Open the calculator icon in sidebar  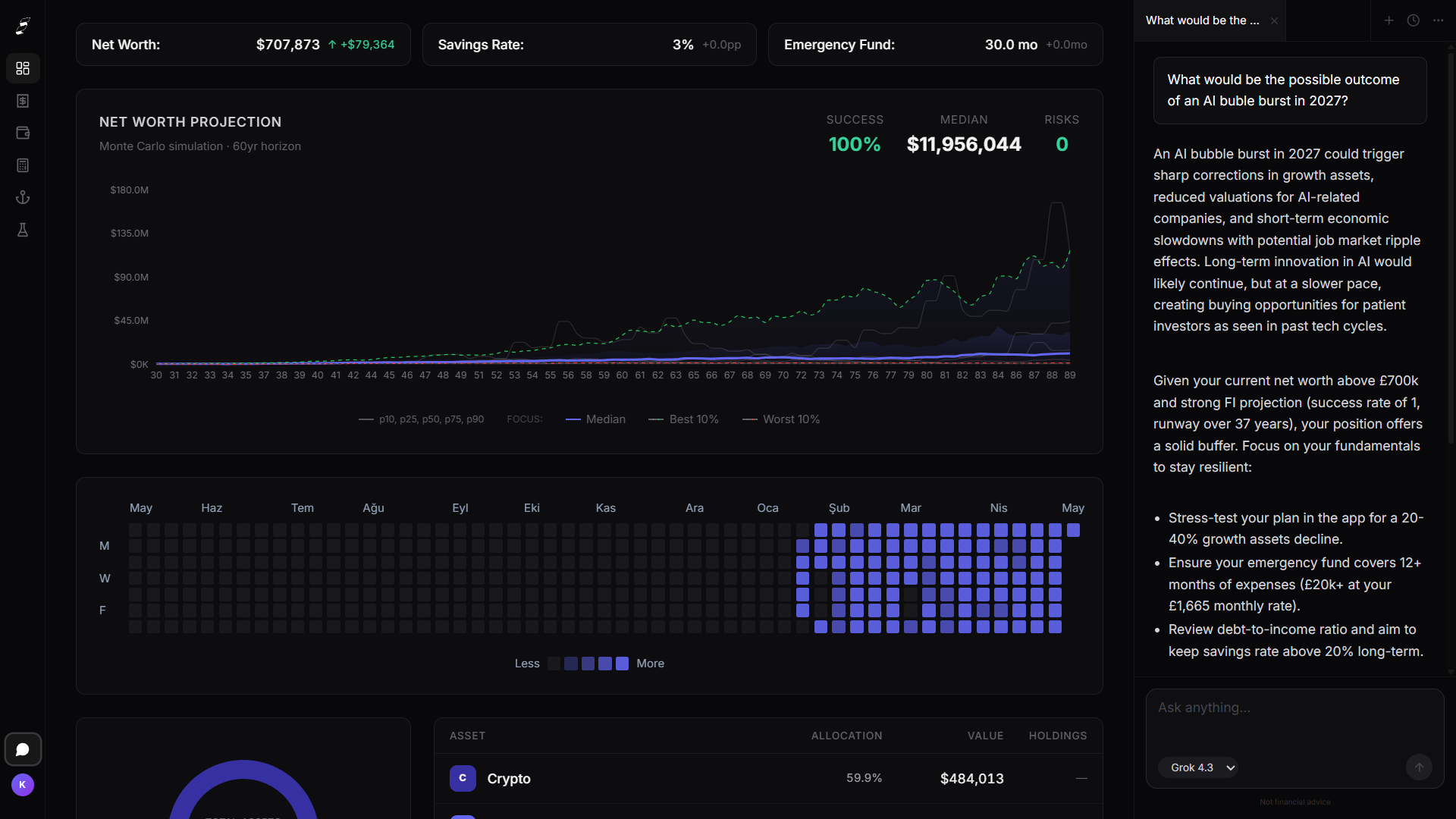[23, 165]
